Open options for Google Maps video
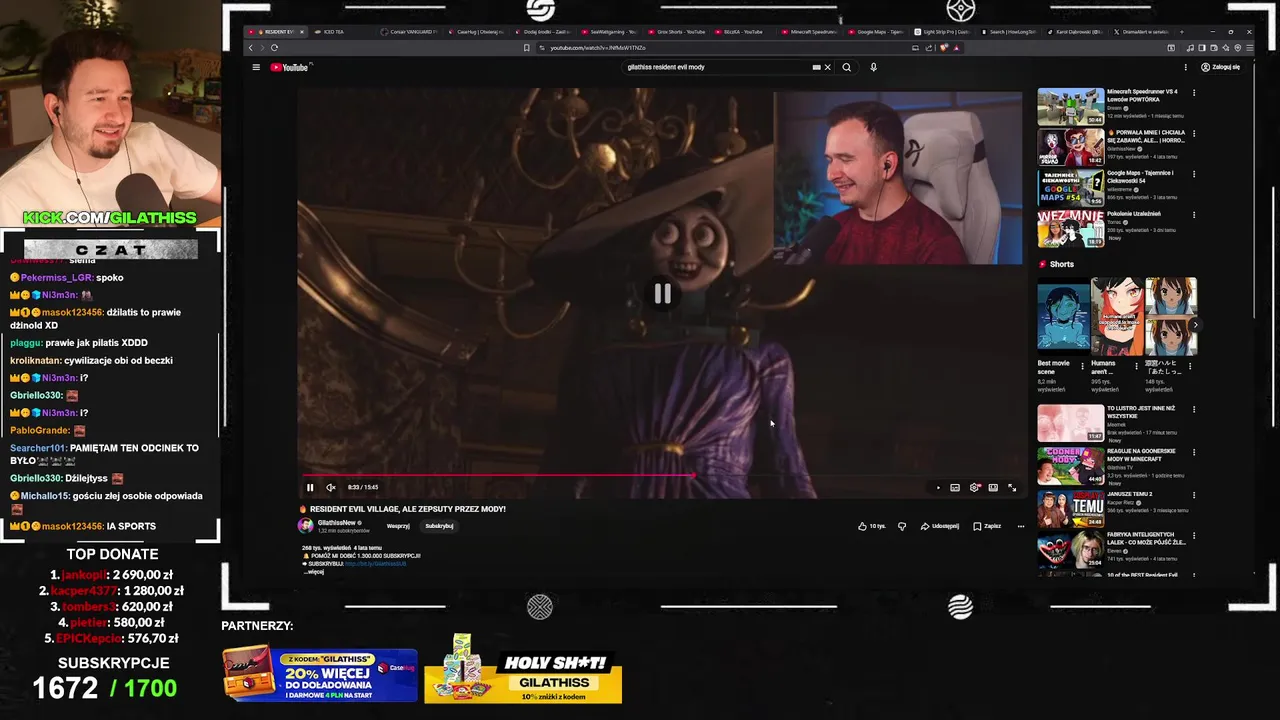This screenshot has width=1280, height=720. point(1193,174)
